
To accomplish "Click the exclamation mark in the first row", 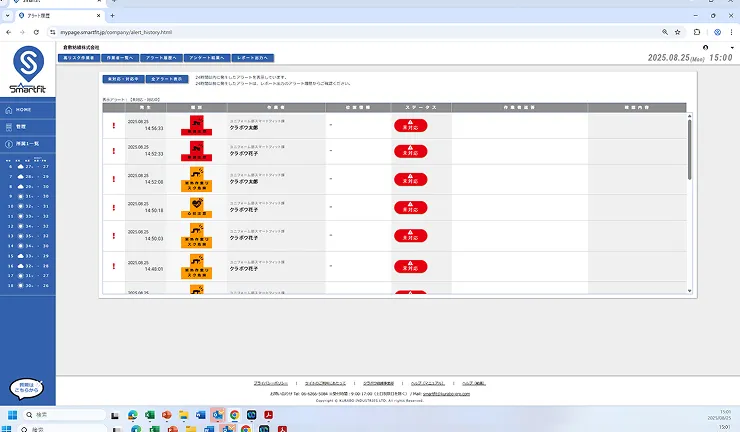I will (114, 126).
